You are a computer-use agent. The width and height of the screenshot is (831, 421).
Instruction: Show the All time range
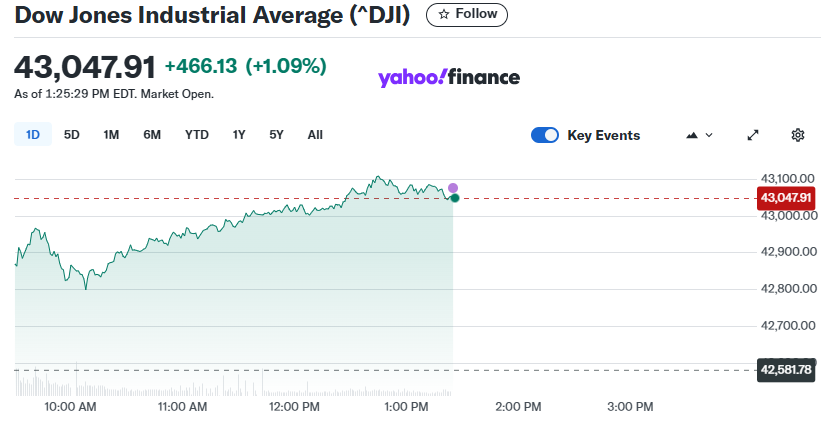pos(315,135)
